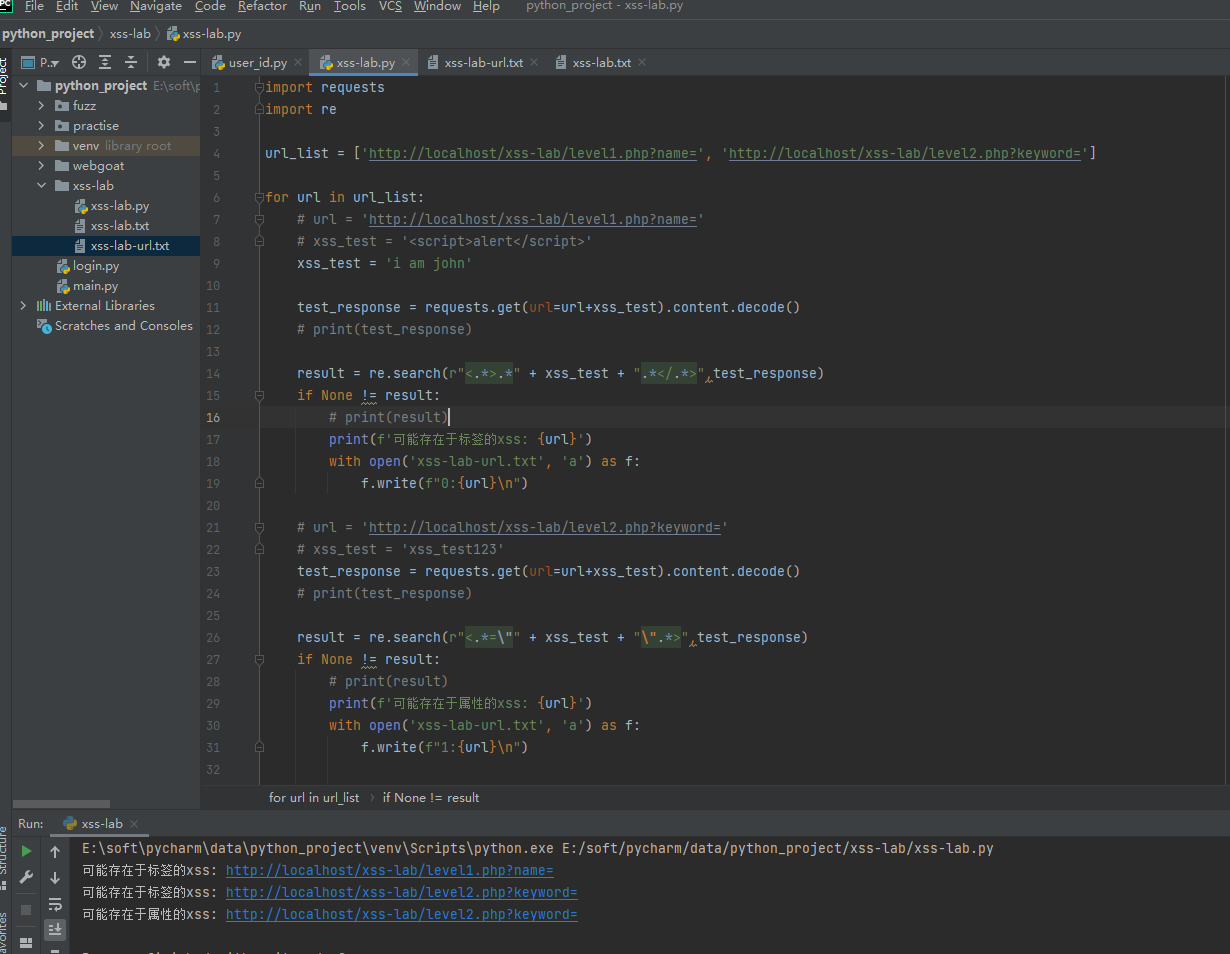Click 'if None != result' editor breadcrumb
Viewport: 1230px width, 954px height.
pyautogui.click(x=431, y=798)
